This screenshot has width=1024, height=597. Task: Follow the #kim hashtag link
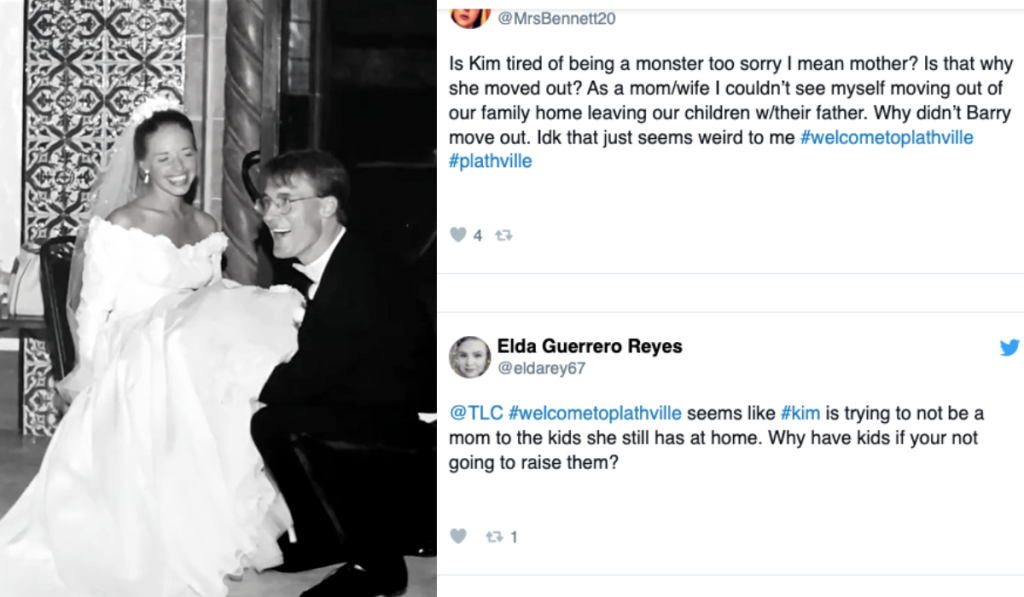coord(801,413)
